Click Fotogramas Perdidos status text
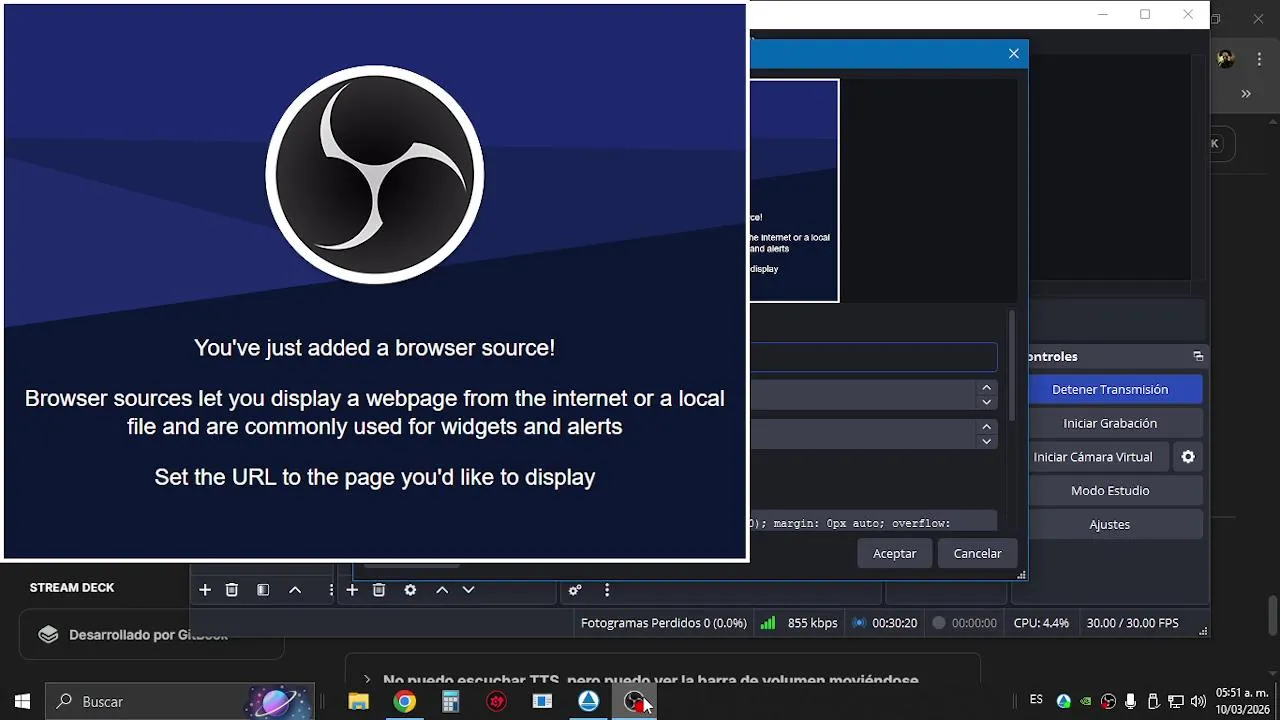 pyautogui.click(x=664, y=623)
